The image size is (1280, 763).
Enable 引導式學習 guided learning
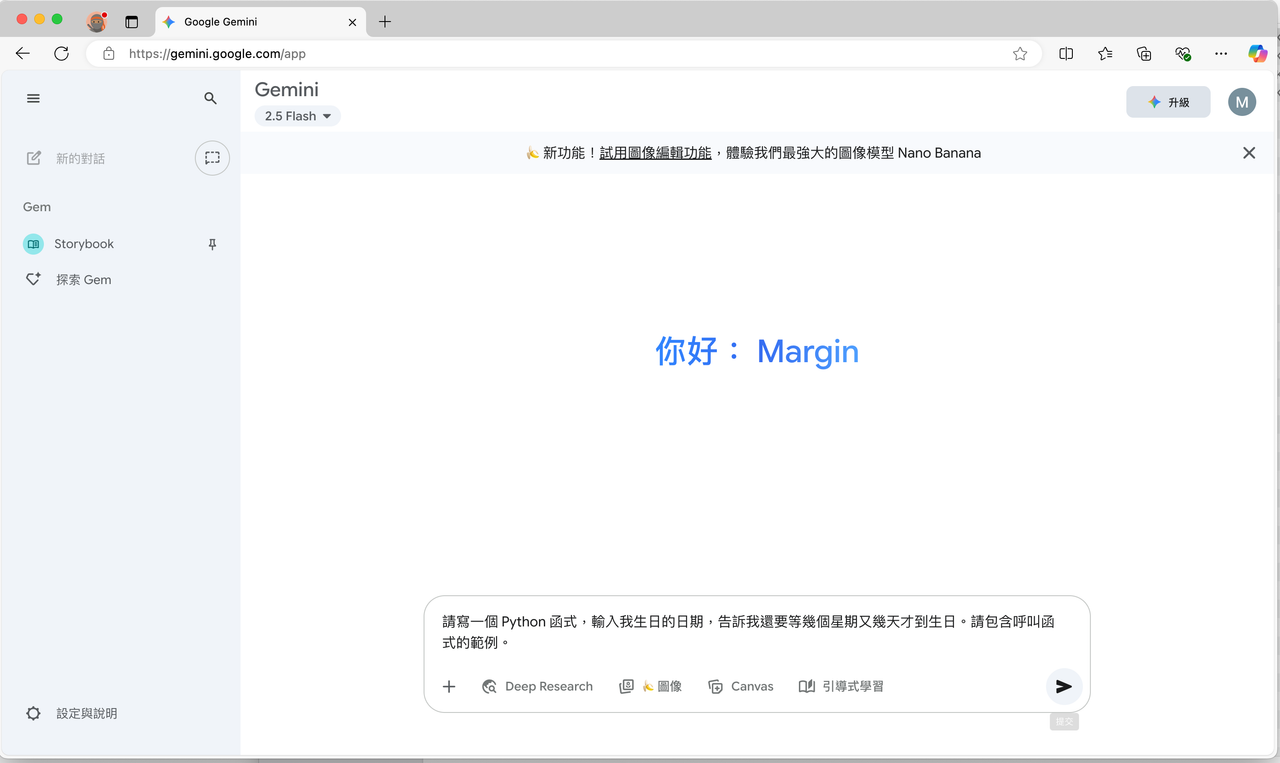click(x=841, y=686)
